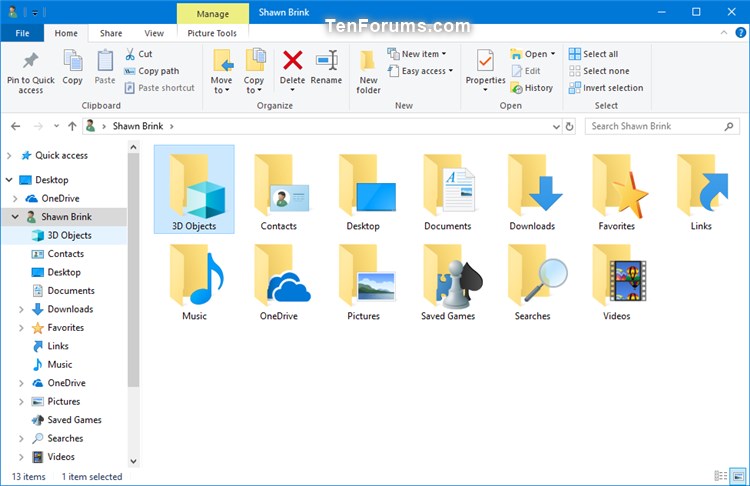Select Cut in the Clipboard group

(x=139, y=54)
